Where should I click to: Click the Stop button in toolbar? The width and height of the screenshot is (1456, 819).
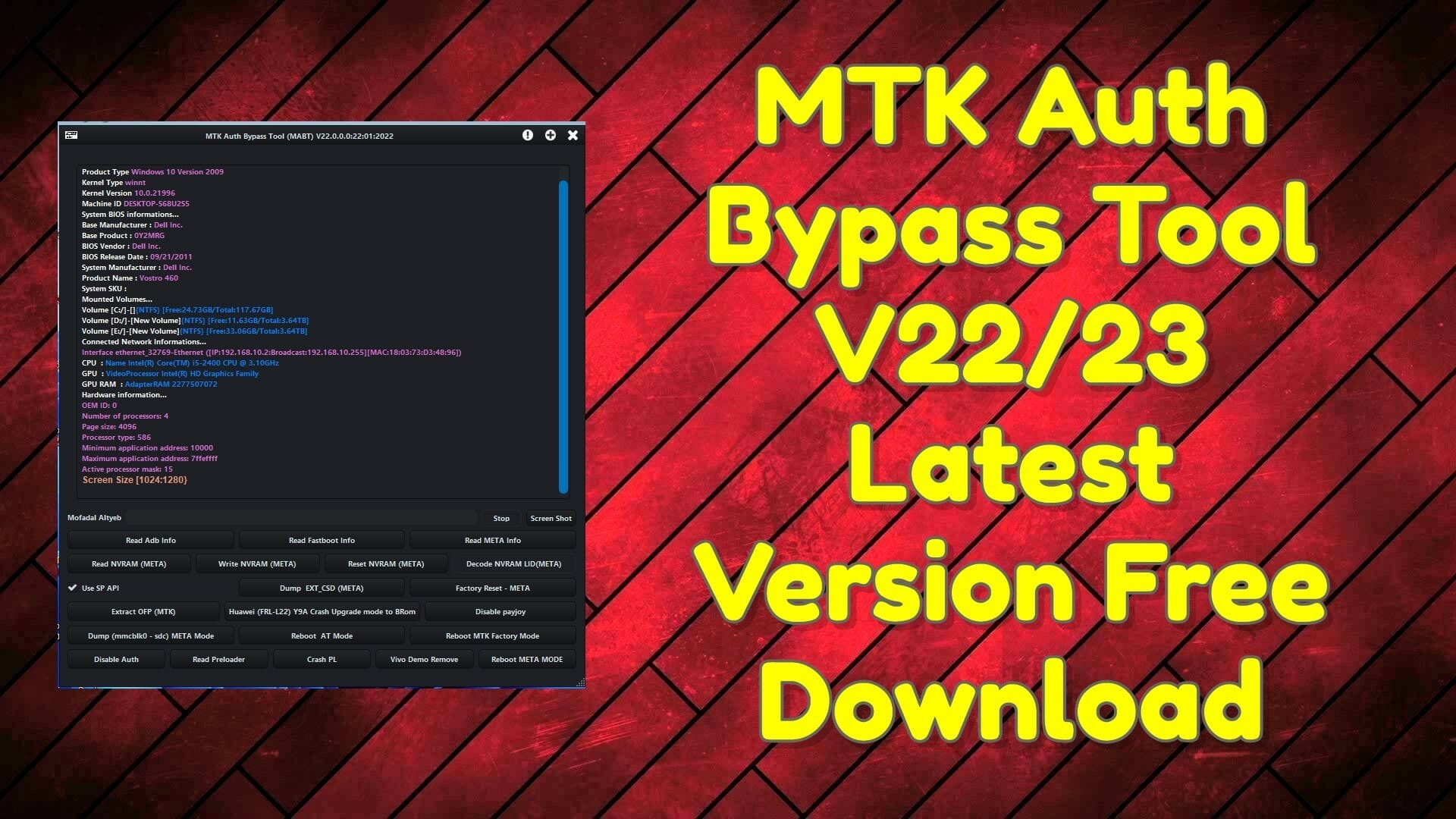pyautogui.click(x=500, y=517)
